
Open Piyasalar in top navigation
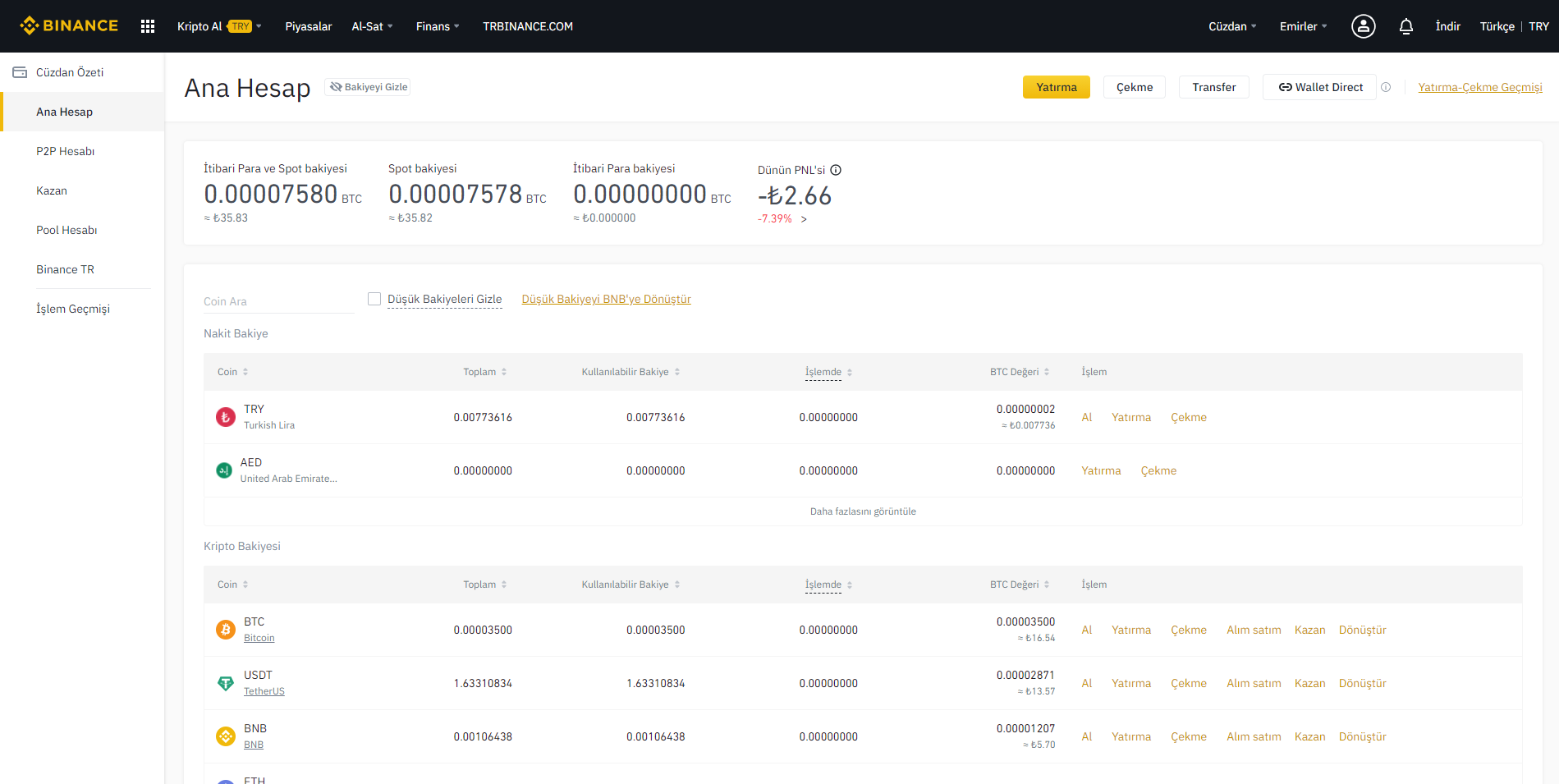309,26
